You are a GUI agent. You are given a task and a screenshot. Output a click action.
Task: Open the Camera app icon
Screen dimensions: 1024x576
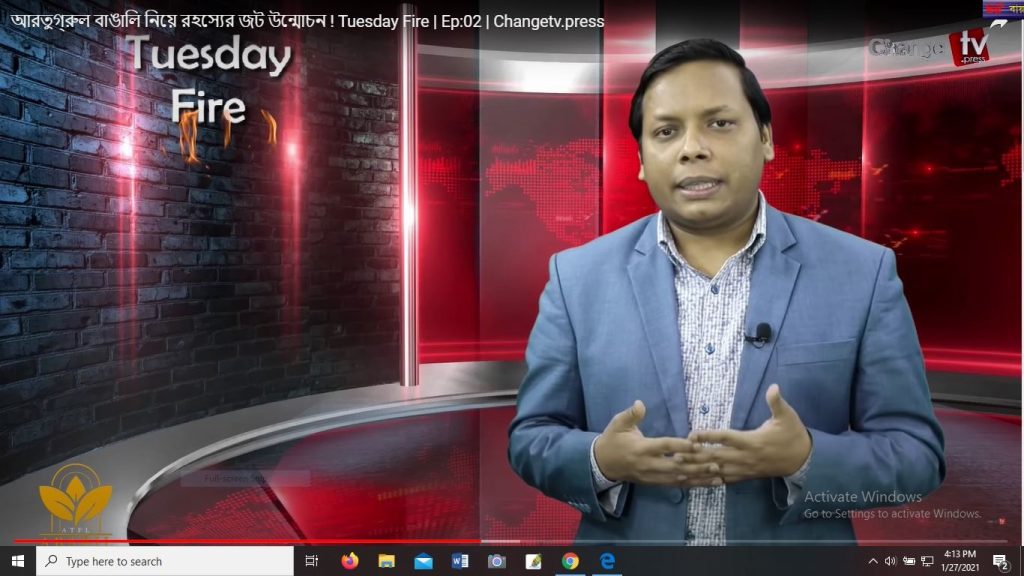(496, 561)
